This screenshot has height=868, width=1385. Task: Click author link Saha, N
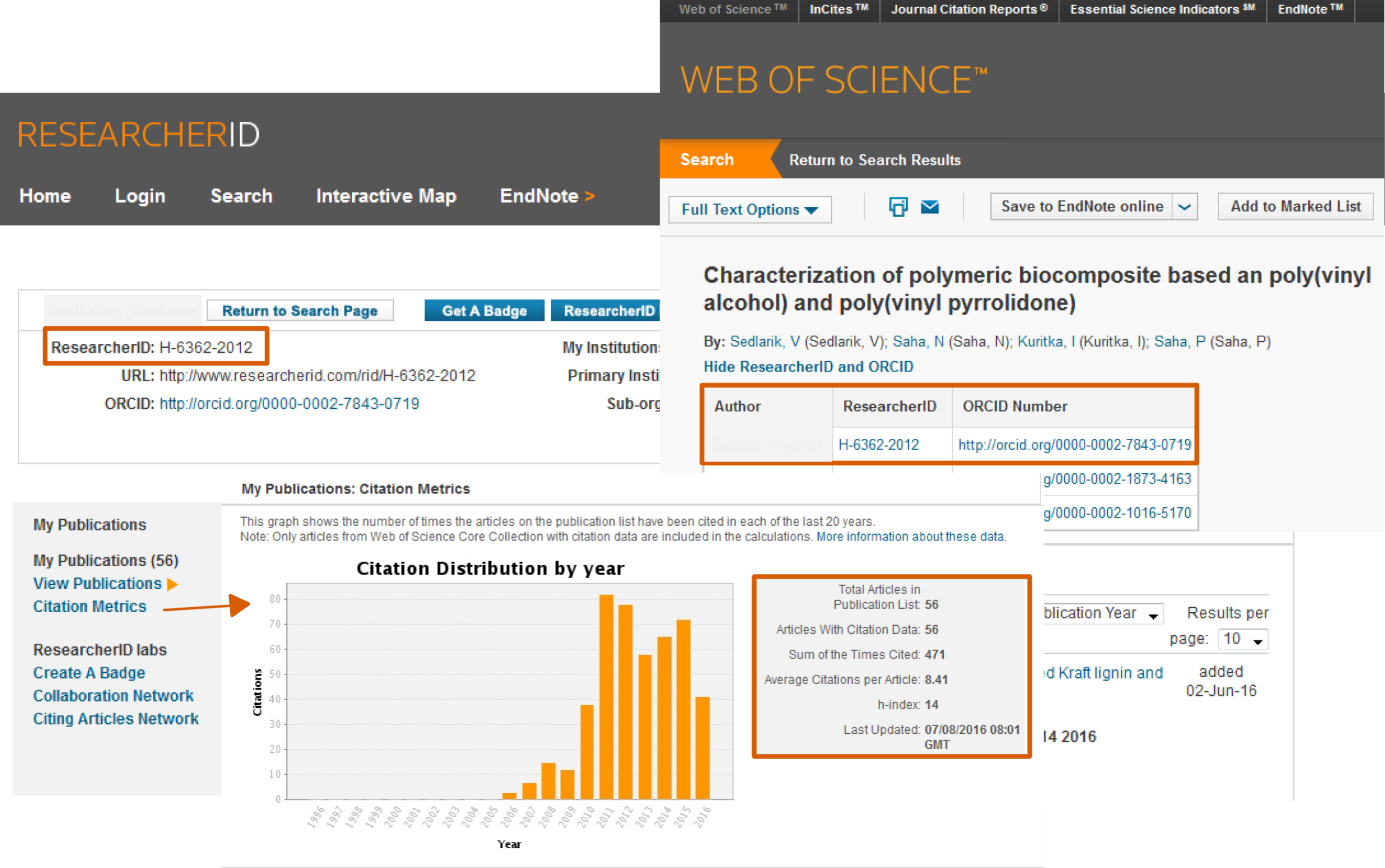pos(917,342)
